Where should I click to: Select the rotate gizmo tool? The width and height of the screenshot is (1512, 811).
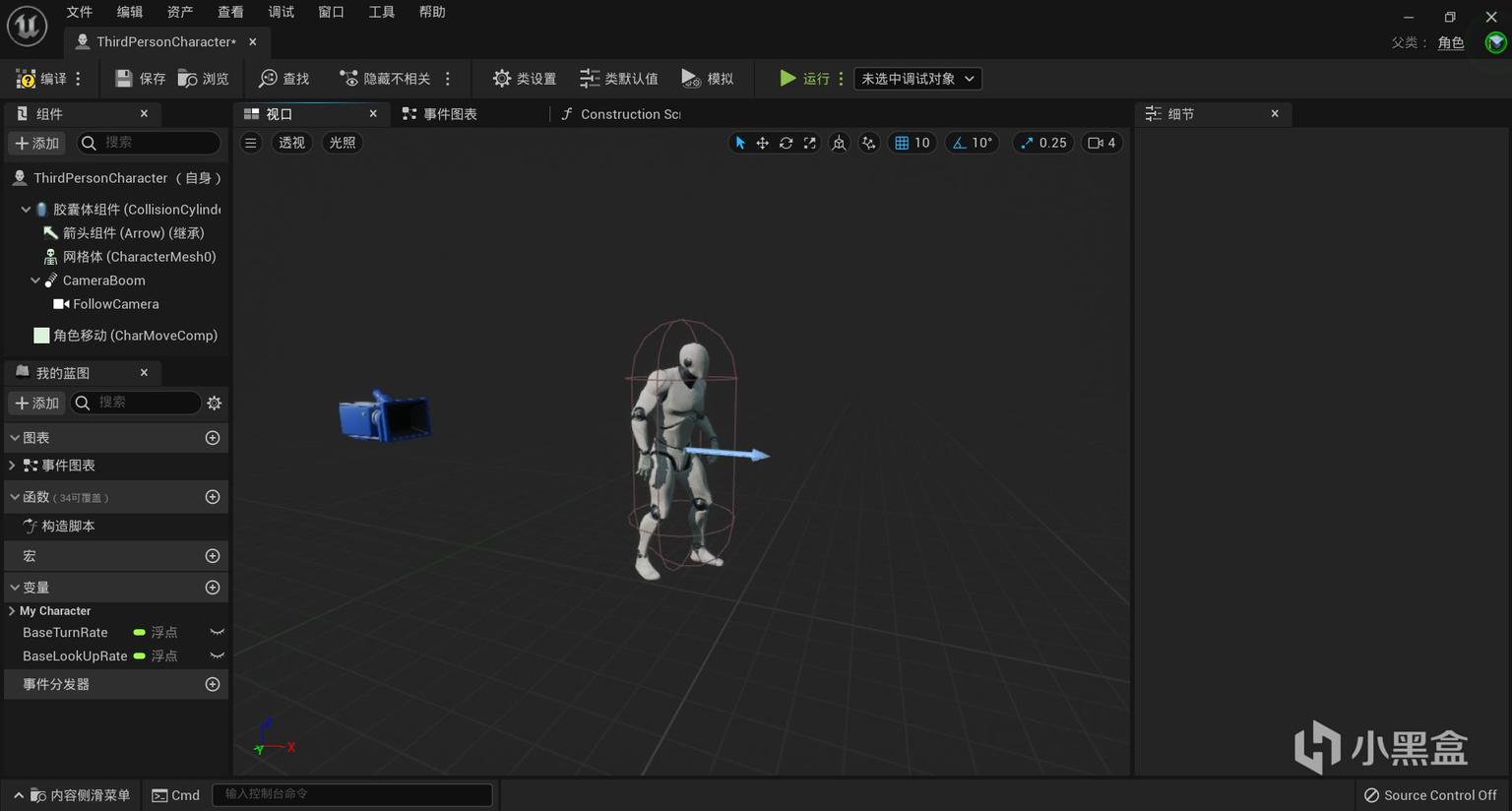click(786, 143)
